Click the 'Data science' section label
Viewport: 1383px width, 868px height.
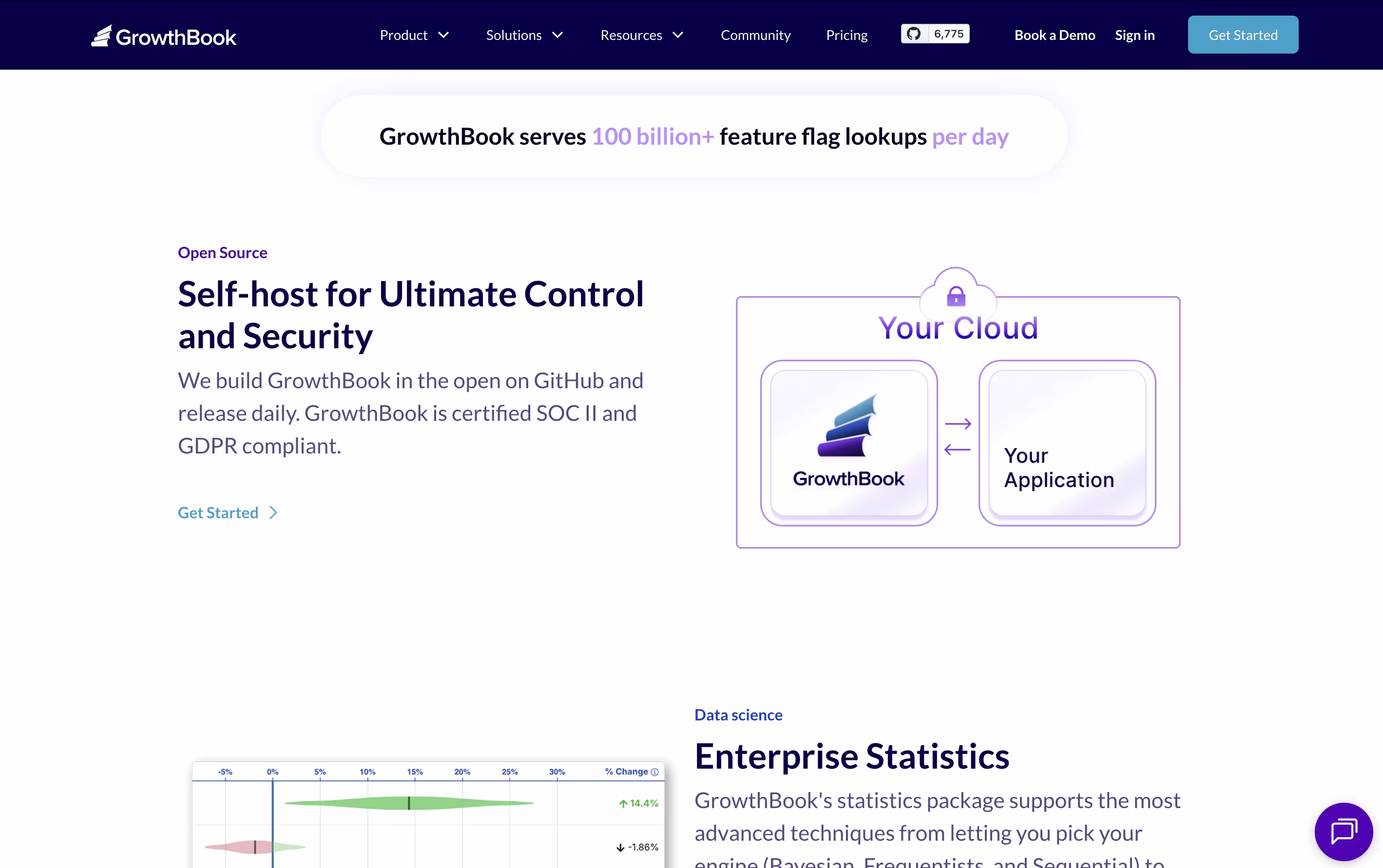[738, 715]
